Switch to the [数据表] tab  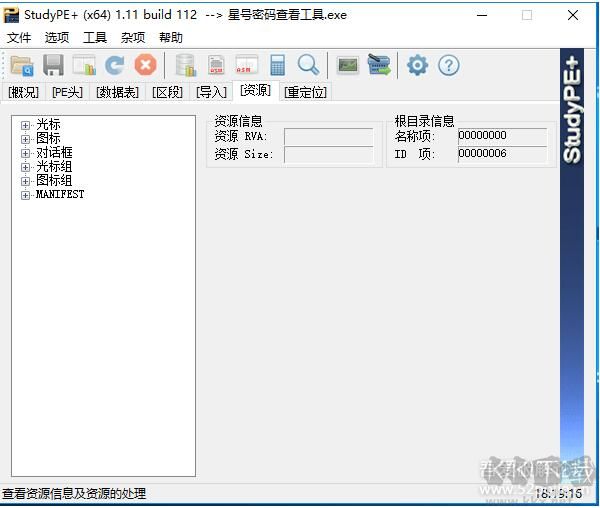pos(117,92)
